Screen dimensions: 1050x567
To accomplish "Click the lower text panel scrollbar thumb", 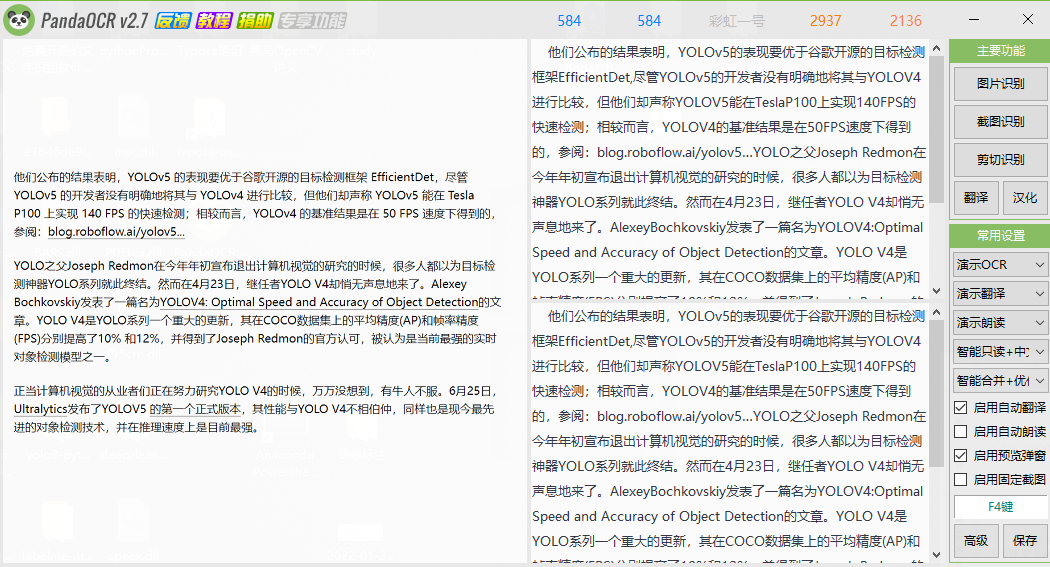I will click(x=937, y=393).
